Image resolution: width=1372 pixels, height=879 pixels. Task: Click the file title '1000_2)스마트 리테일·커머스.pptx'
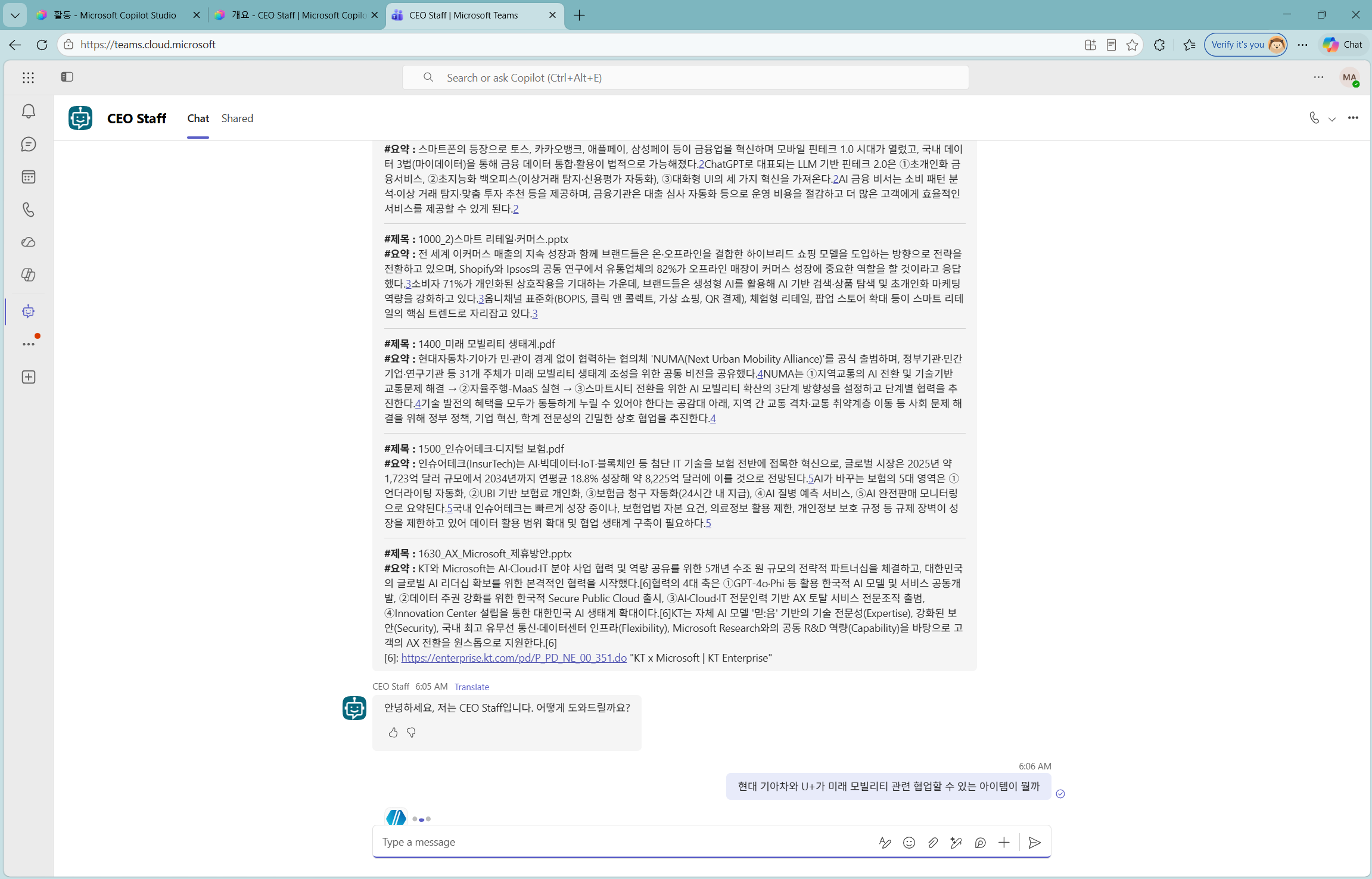coord(493,239)
